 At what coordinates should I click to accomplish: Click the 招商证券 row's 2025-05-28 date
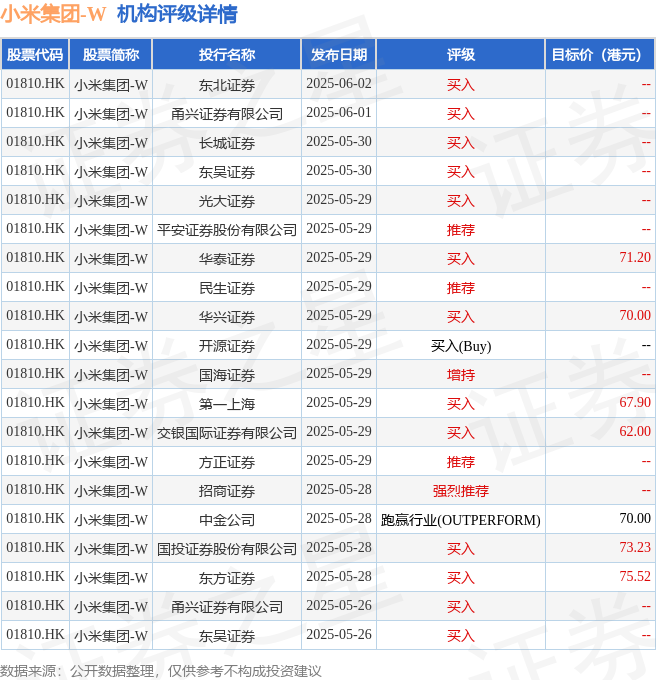pyautogui.click(x=339, y=490)
